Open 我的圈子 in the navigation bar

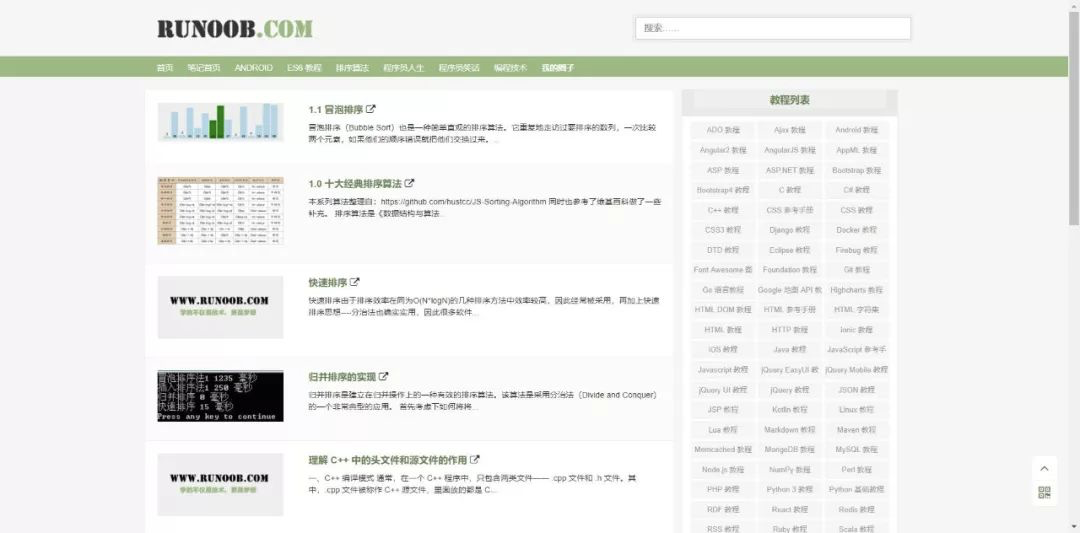[x=558, y=67]
